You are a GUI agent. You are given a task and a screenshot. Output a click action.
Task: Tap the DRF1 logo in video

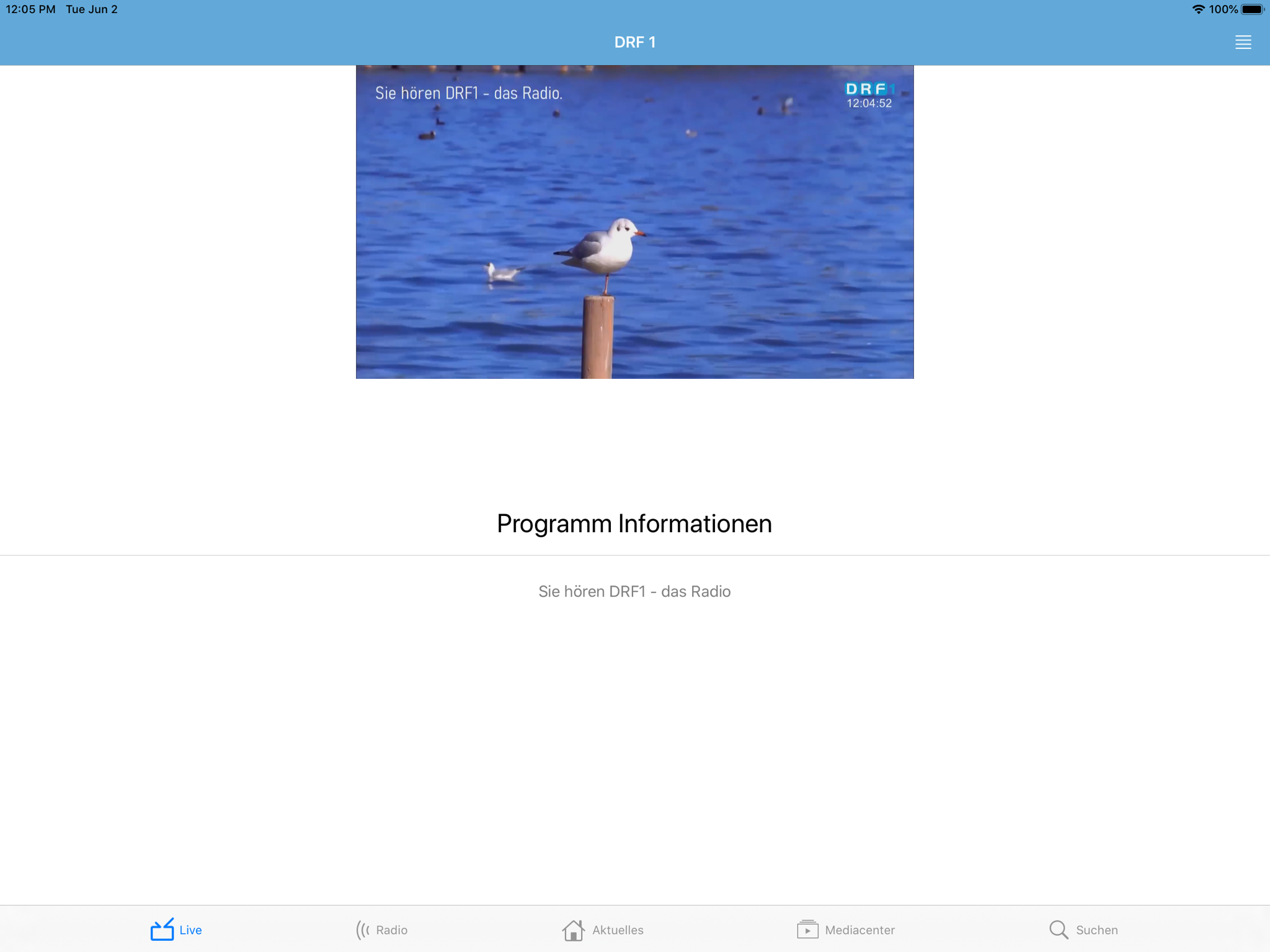coord(869,89)
